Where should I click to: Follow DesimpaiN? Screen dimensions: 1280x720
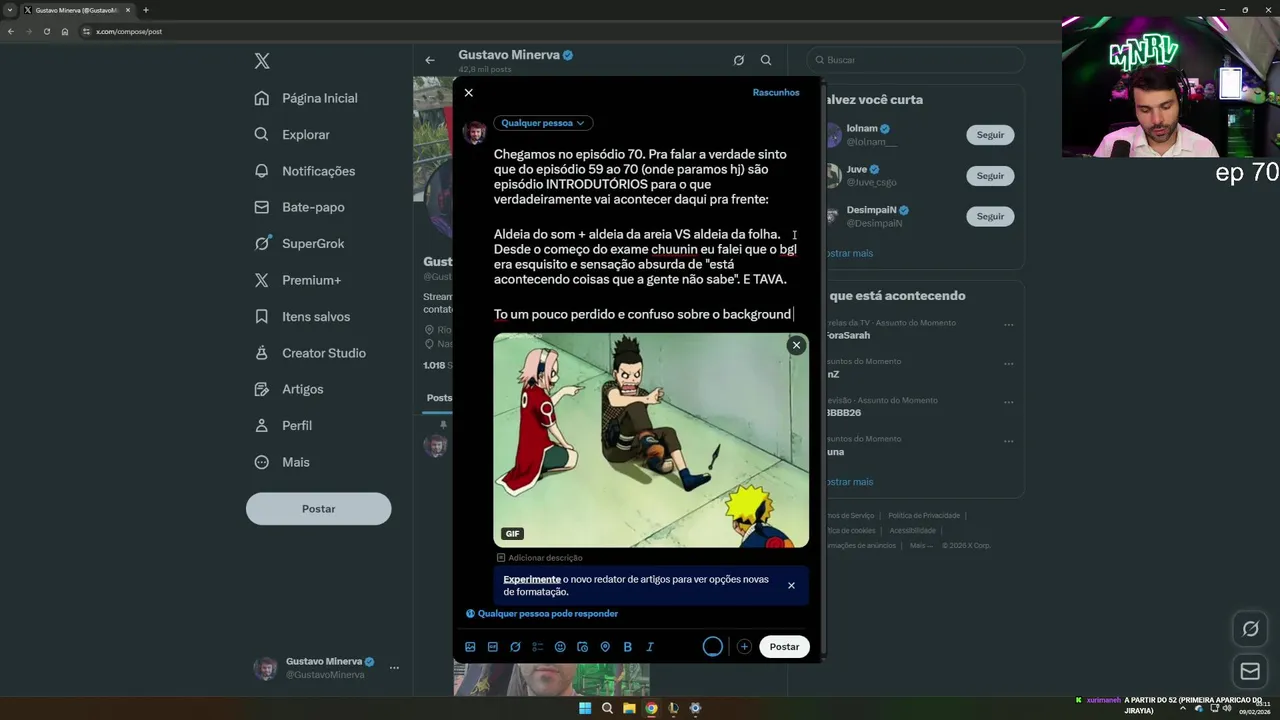coord(990,216)
